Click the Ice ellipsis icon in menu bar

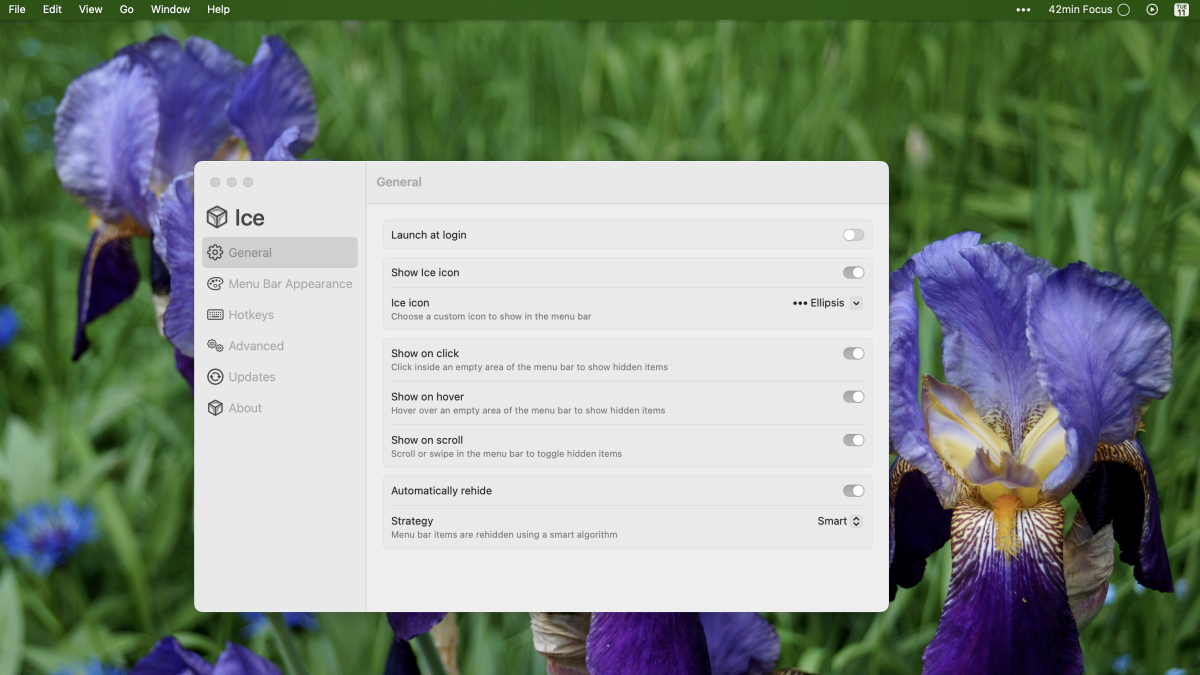(1023, 10)
